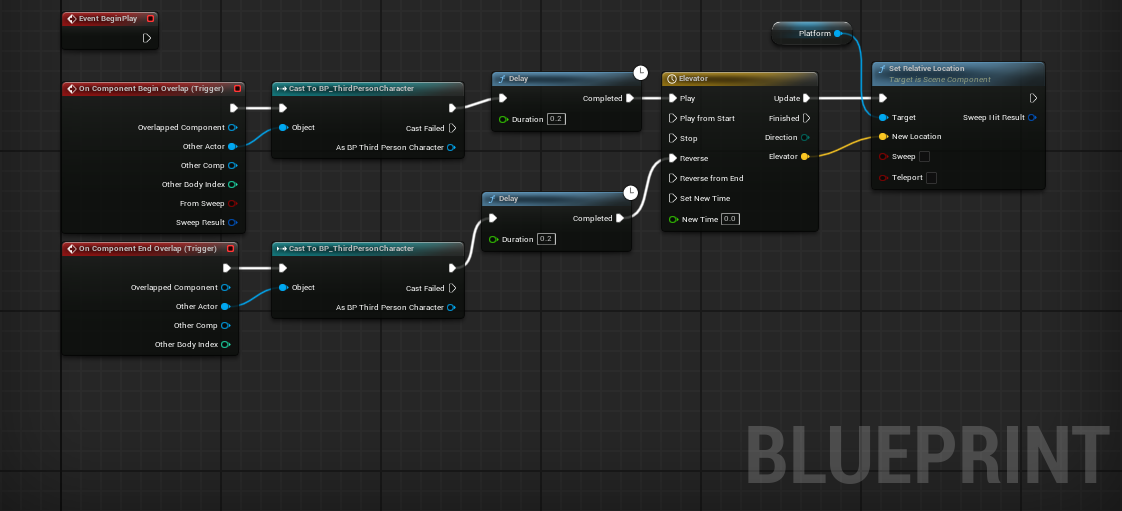
Task: Click Direction output pin on Elevator
Action: (805, 137)
